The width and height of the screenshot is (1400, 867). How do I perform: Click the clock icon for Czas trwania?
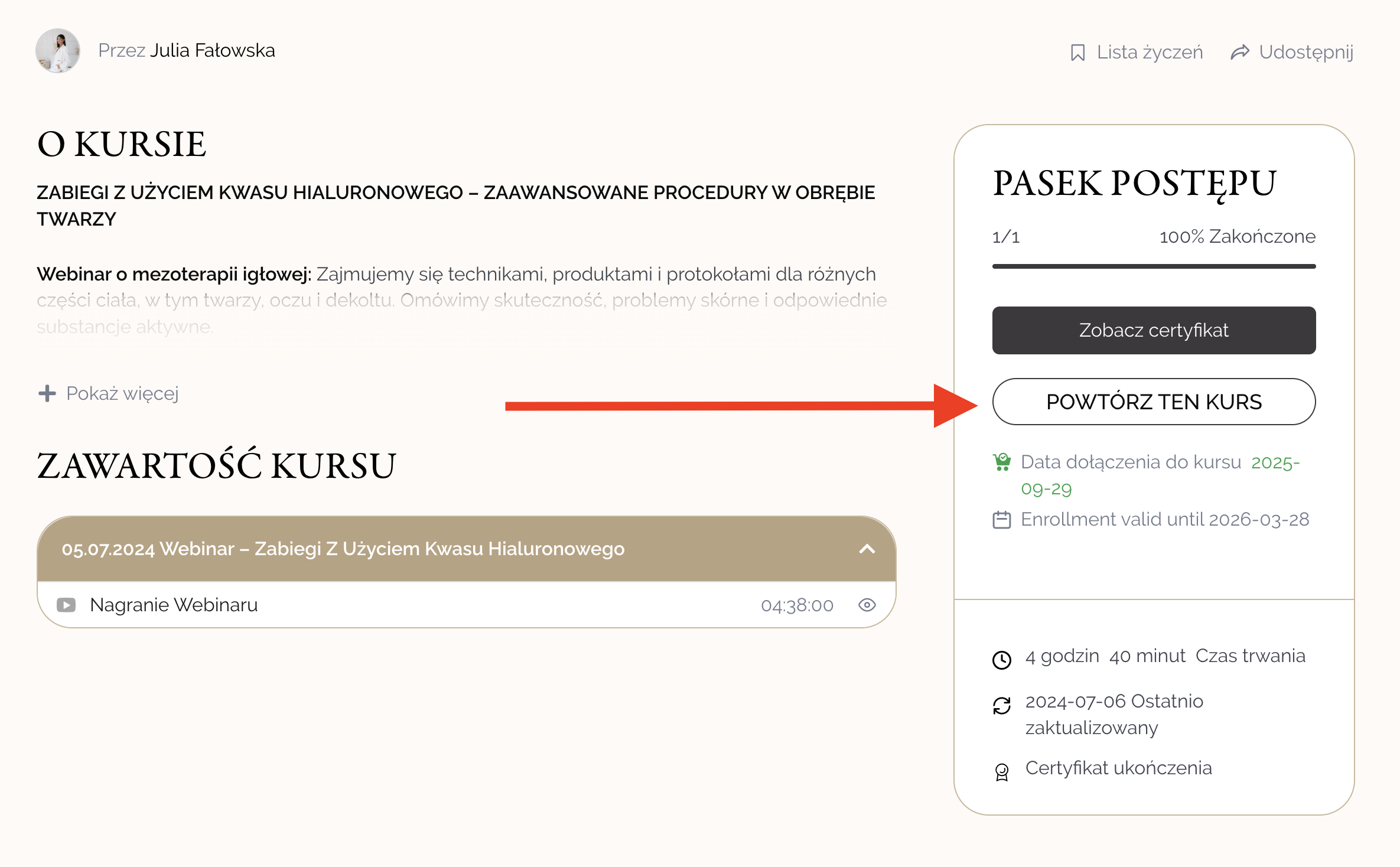(1002, 660)
